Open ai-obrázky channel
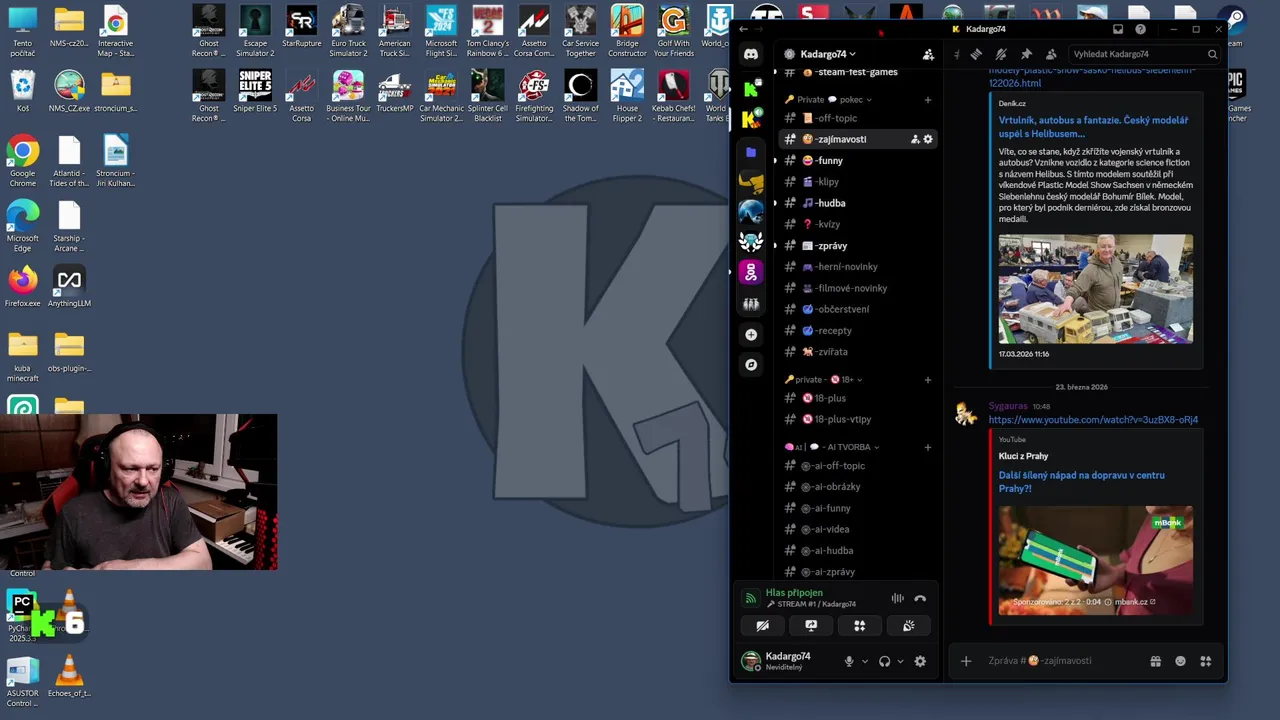The height and width of the screenshot is (720, 1280). pos(858,487)
